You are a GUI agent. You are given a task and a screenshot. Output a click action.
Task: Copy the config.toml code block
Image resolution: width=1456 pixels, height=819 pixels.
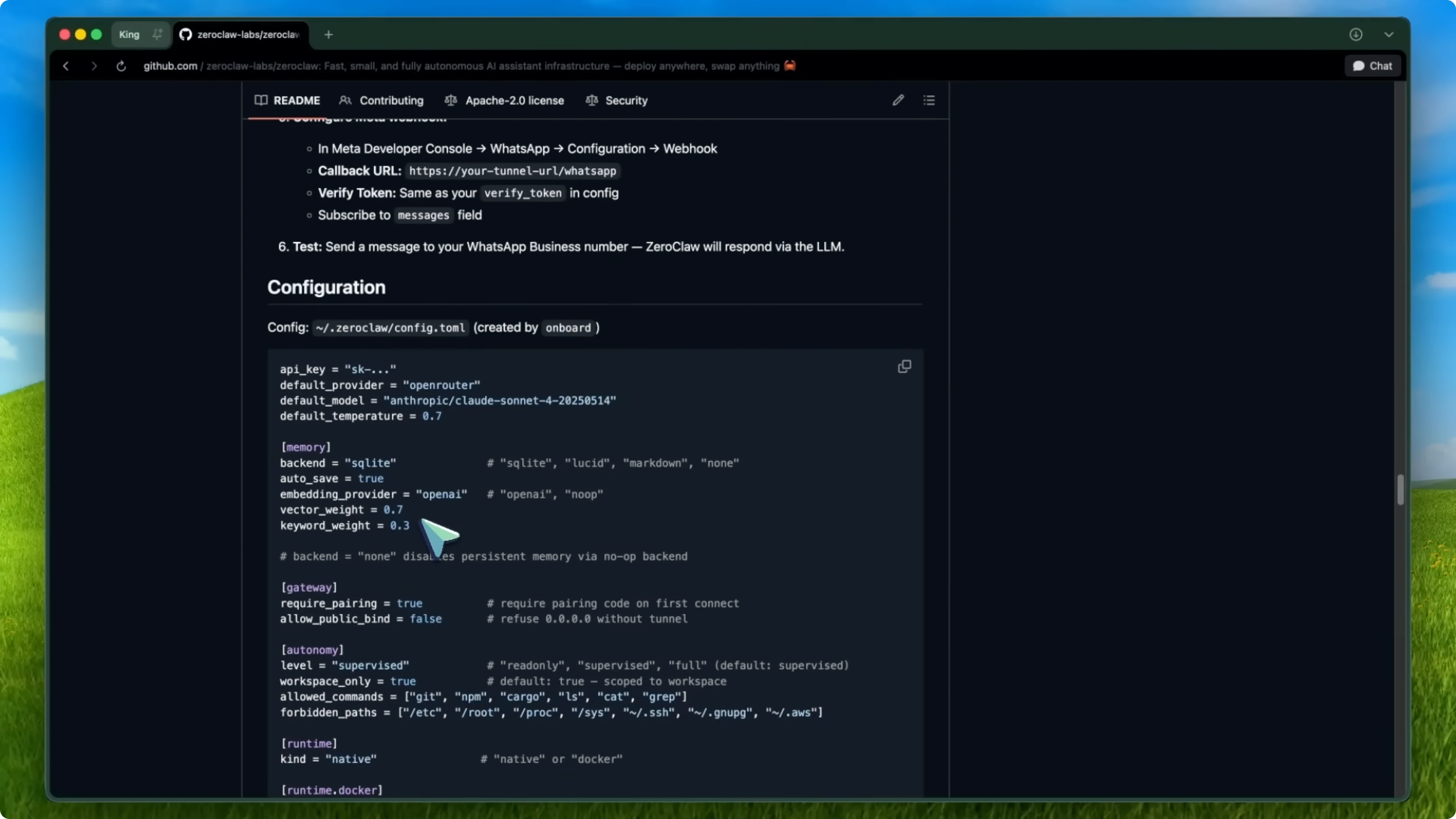pos(904,366)
